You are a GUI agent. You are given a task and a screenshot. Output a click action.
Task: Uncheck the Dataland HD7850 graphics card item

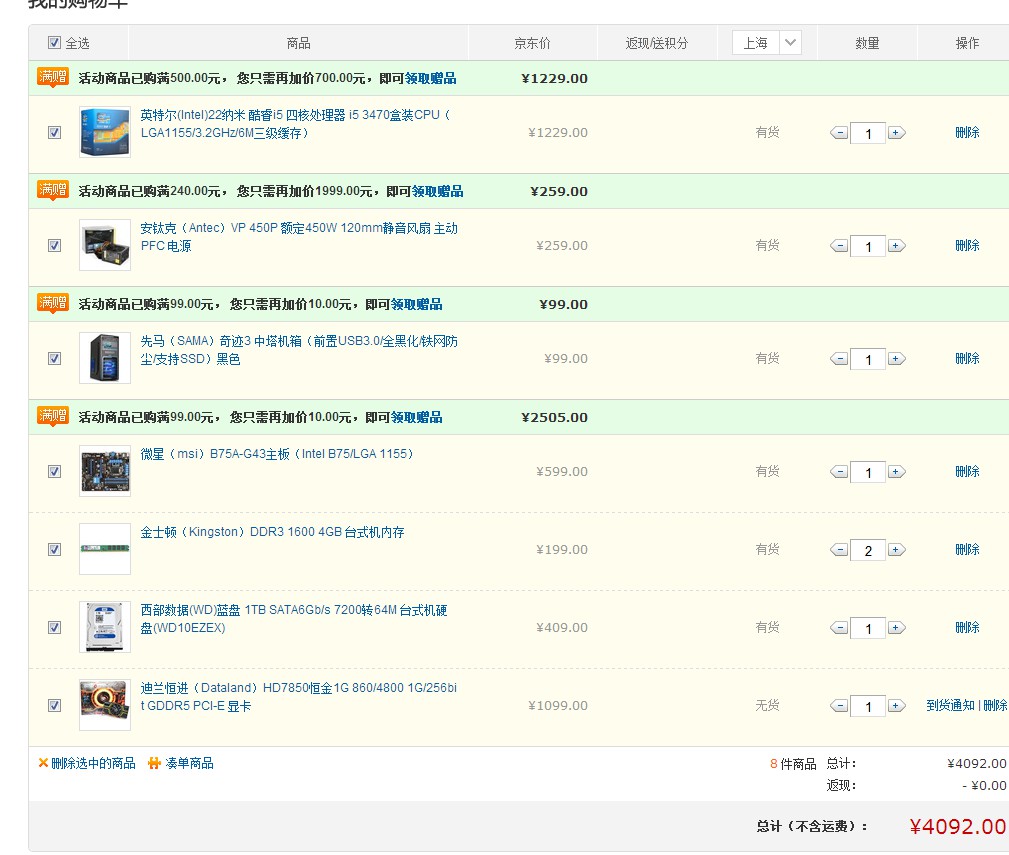(55, 705)
